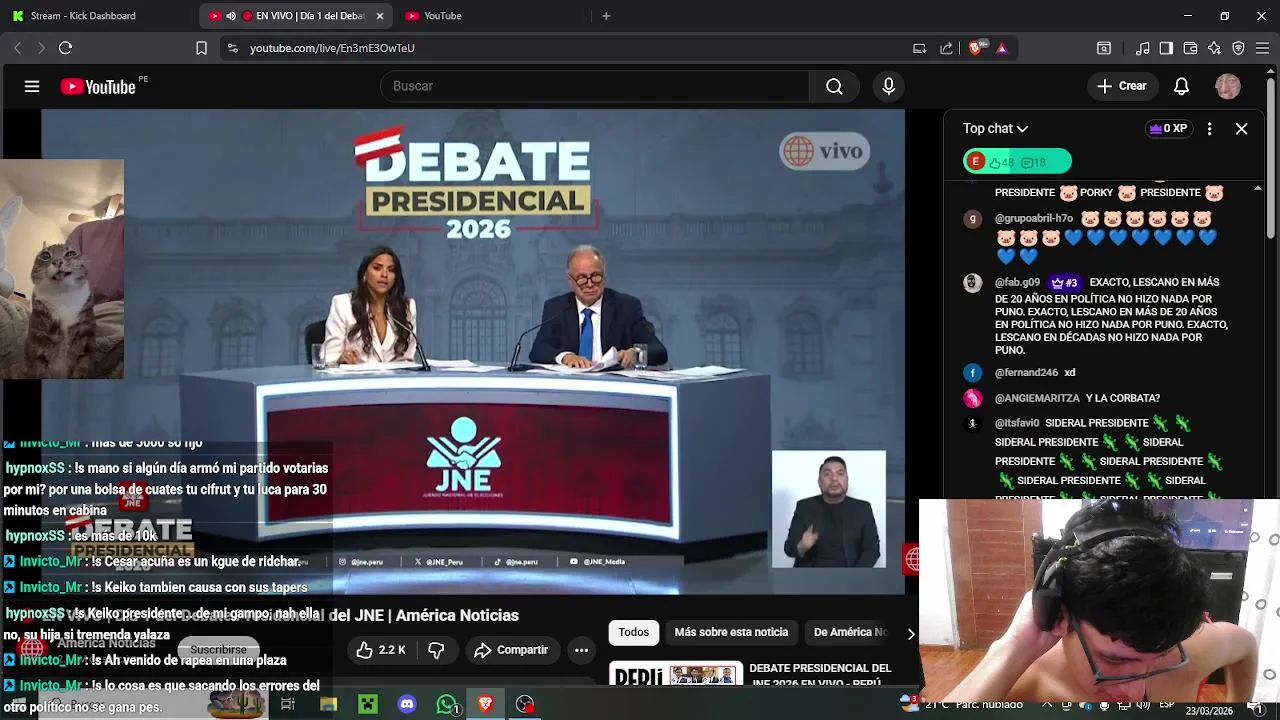Close the EN VIVO browser tab
1280x720 pixels.
point(380,16)
